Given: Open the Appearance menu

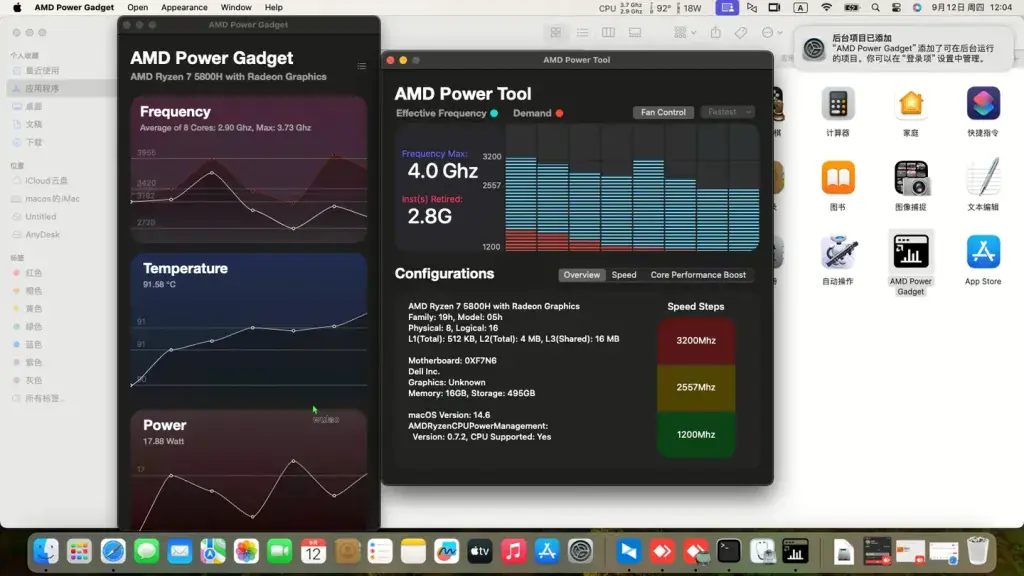Looking at the screenshot, I should tap(184, 7).
